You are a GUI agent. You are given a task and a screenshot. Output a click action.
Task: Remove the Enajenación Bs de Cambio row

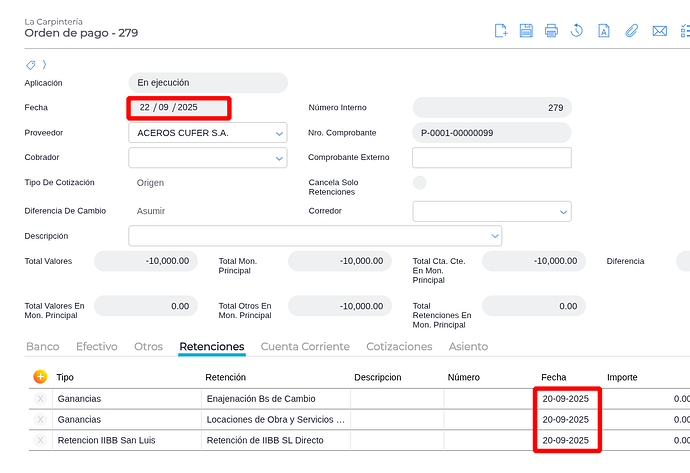(x=41, y=399)
